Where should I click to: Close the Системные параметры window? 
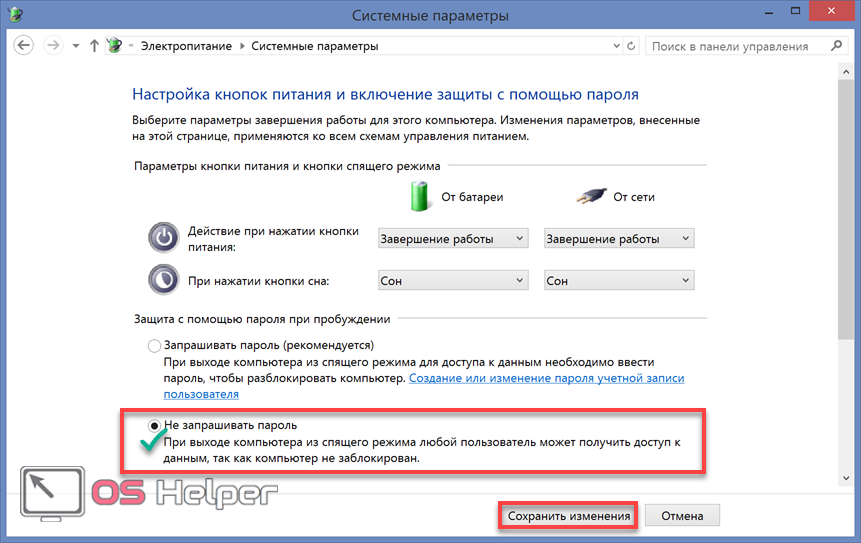click(x=831, y=11)
